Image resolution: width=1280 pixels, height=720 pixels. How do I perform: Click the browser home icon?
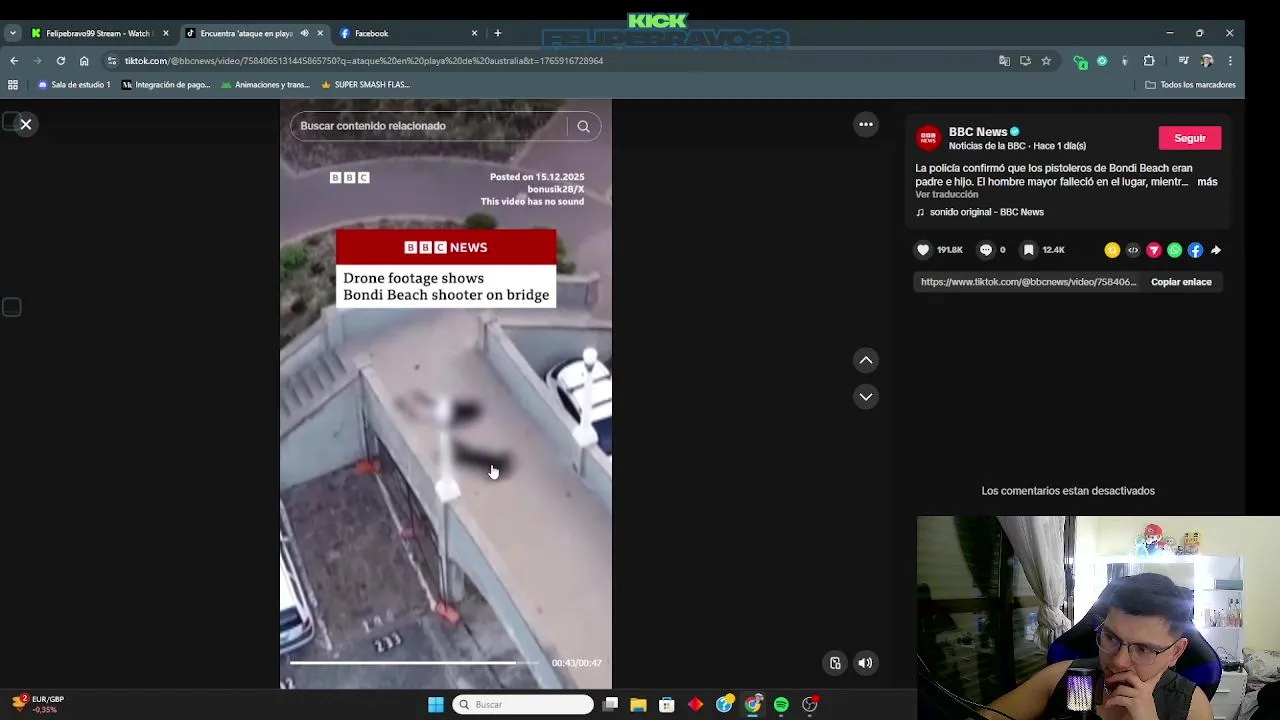[x=84, y=61]
